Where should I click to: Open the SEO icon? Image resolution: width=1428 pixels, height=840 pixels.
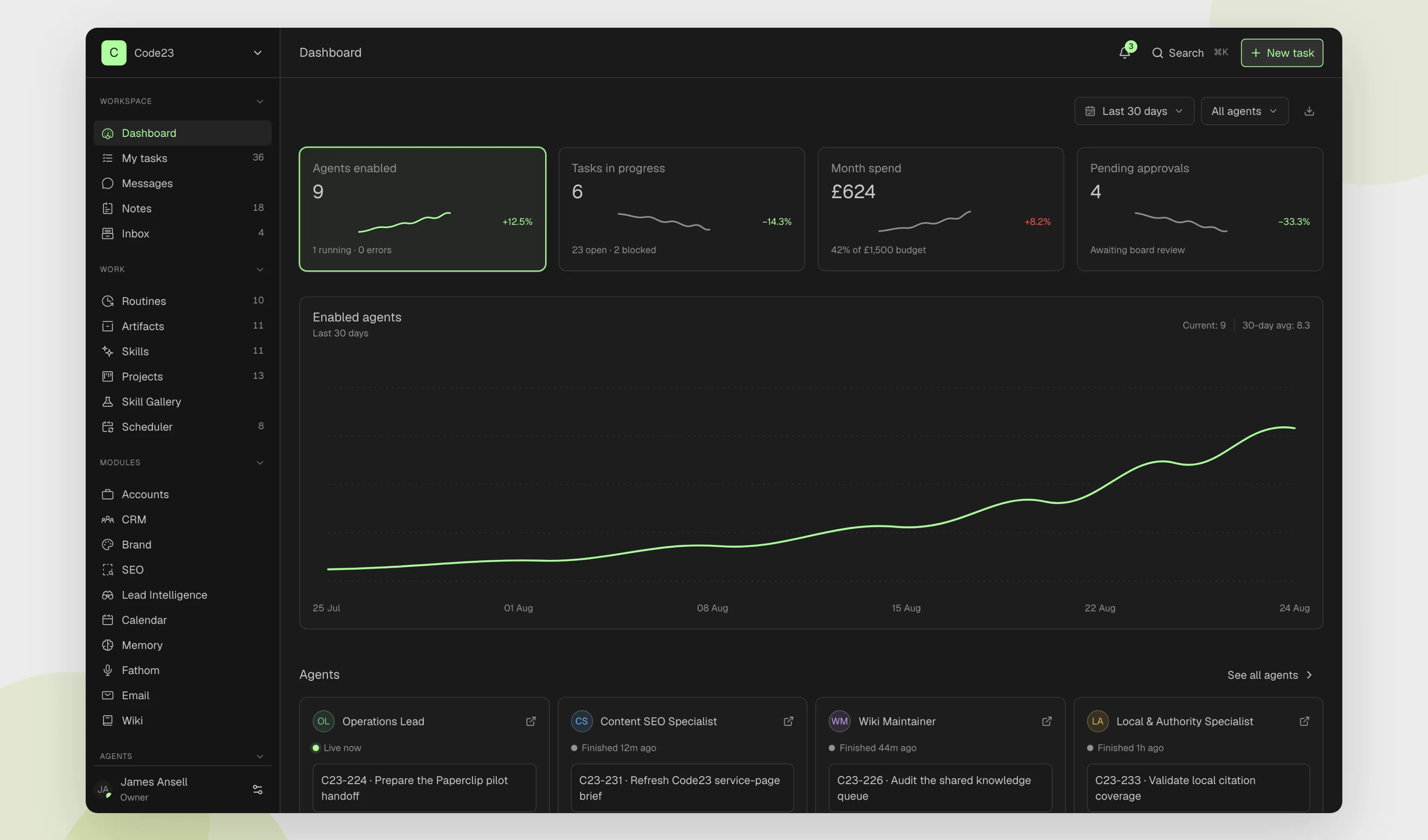[x=108, y=570]
